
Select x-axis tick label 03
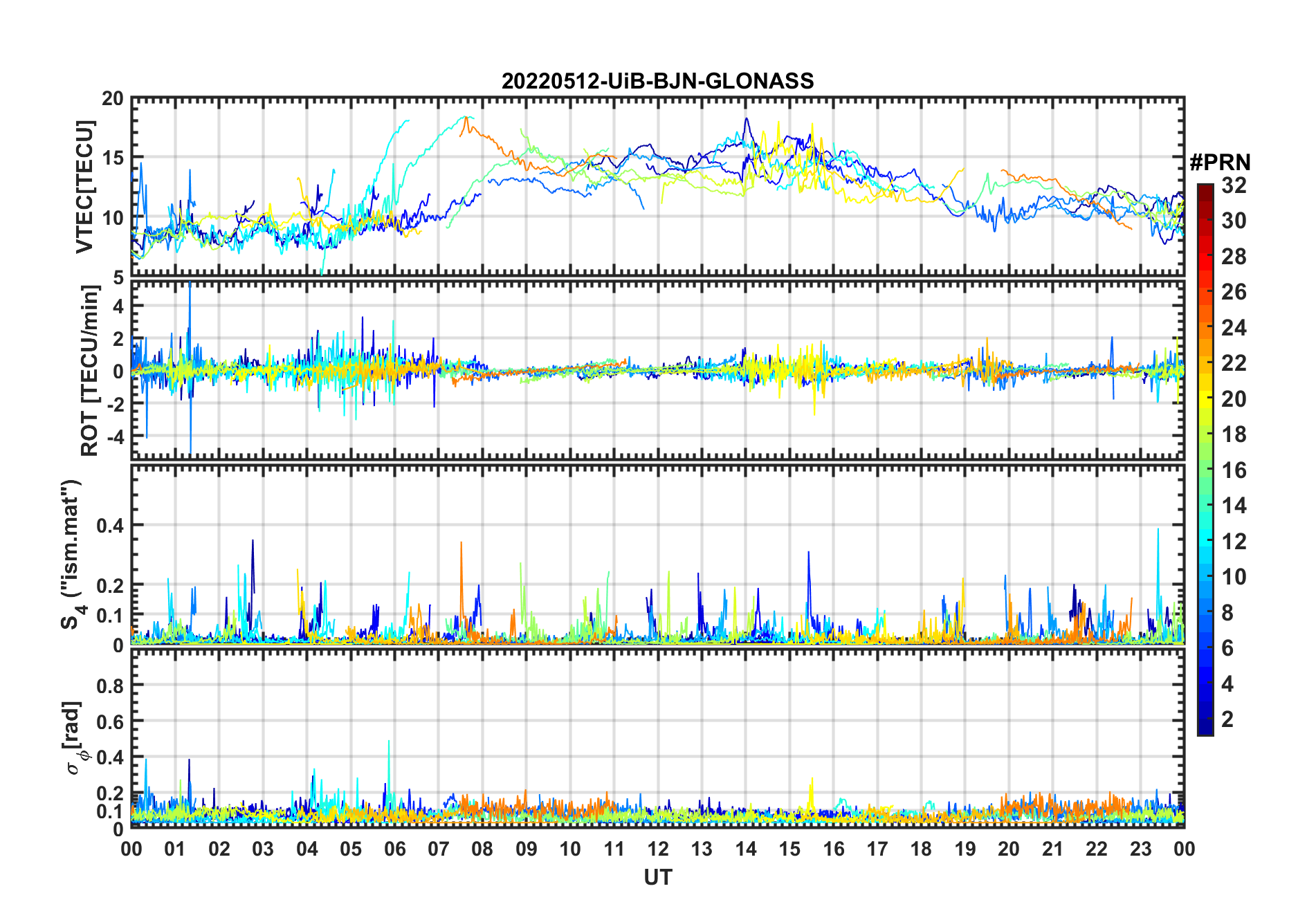[x=263, y=849]
